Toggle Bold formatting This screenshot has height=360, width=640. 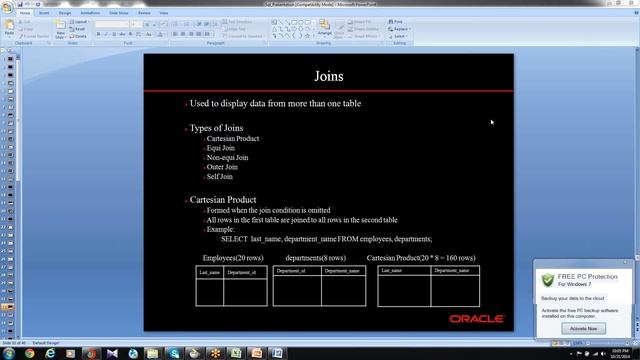coord(98,34)
